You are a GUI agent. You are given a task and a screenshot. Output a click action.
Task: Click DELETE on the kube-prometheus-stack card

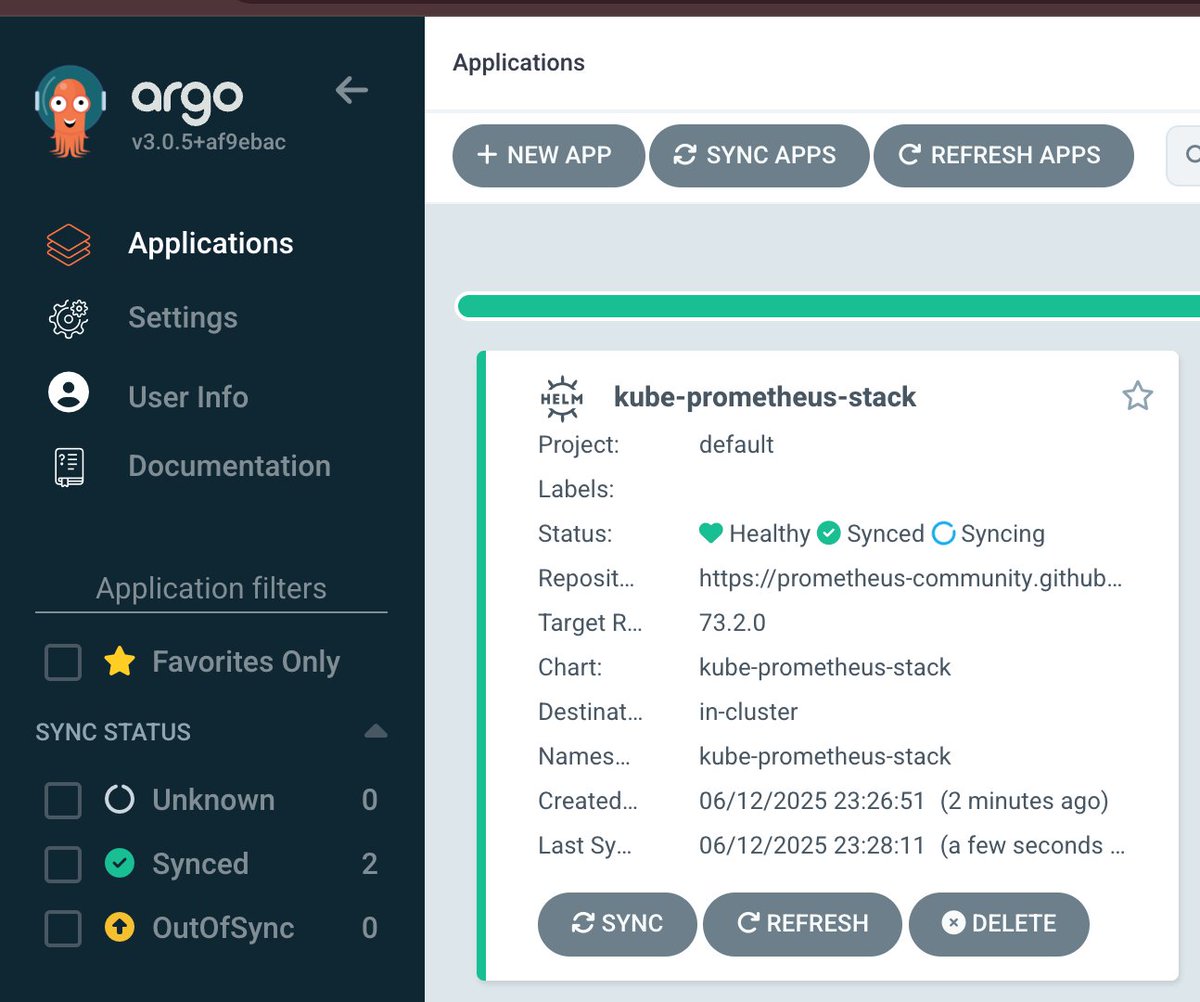pyautogui.click(x=998, y=924)
